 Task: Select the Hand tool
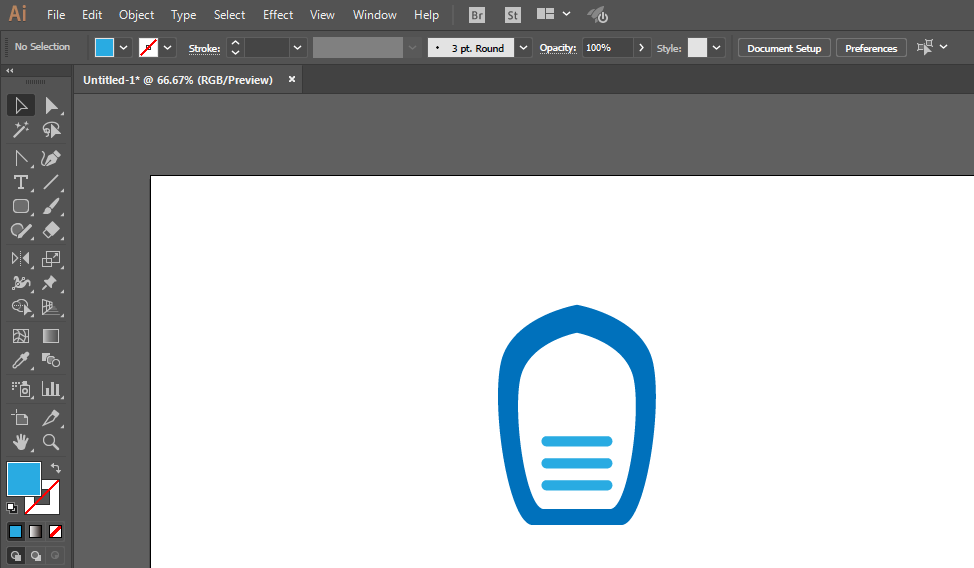(20, 442)
